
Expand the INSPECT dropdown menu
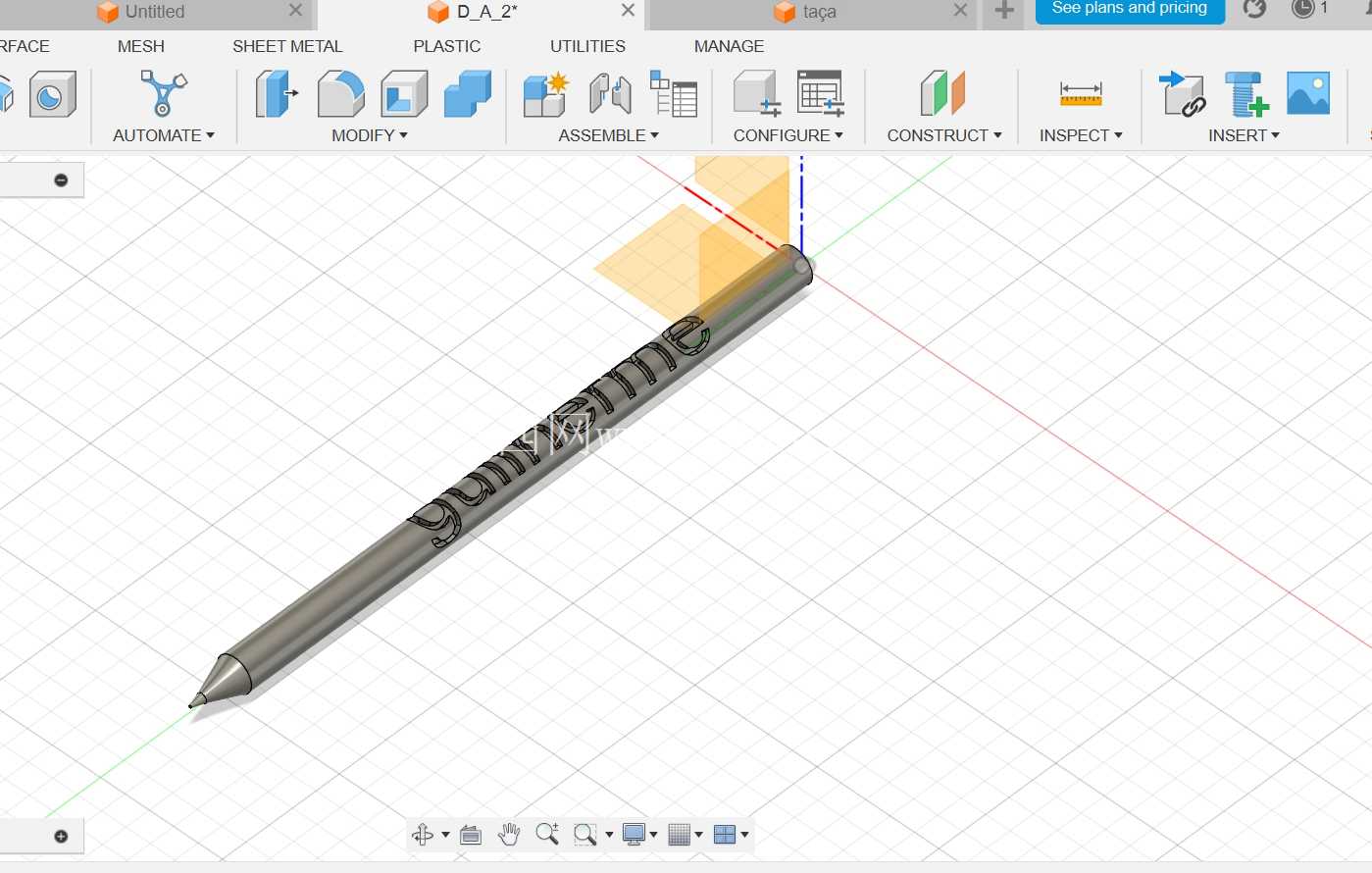coord(1081,135)
